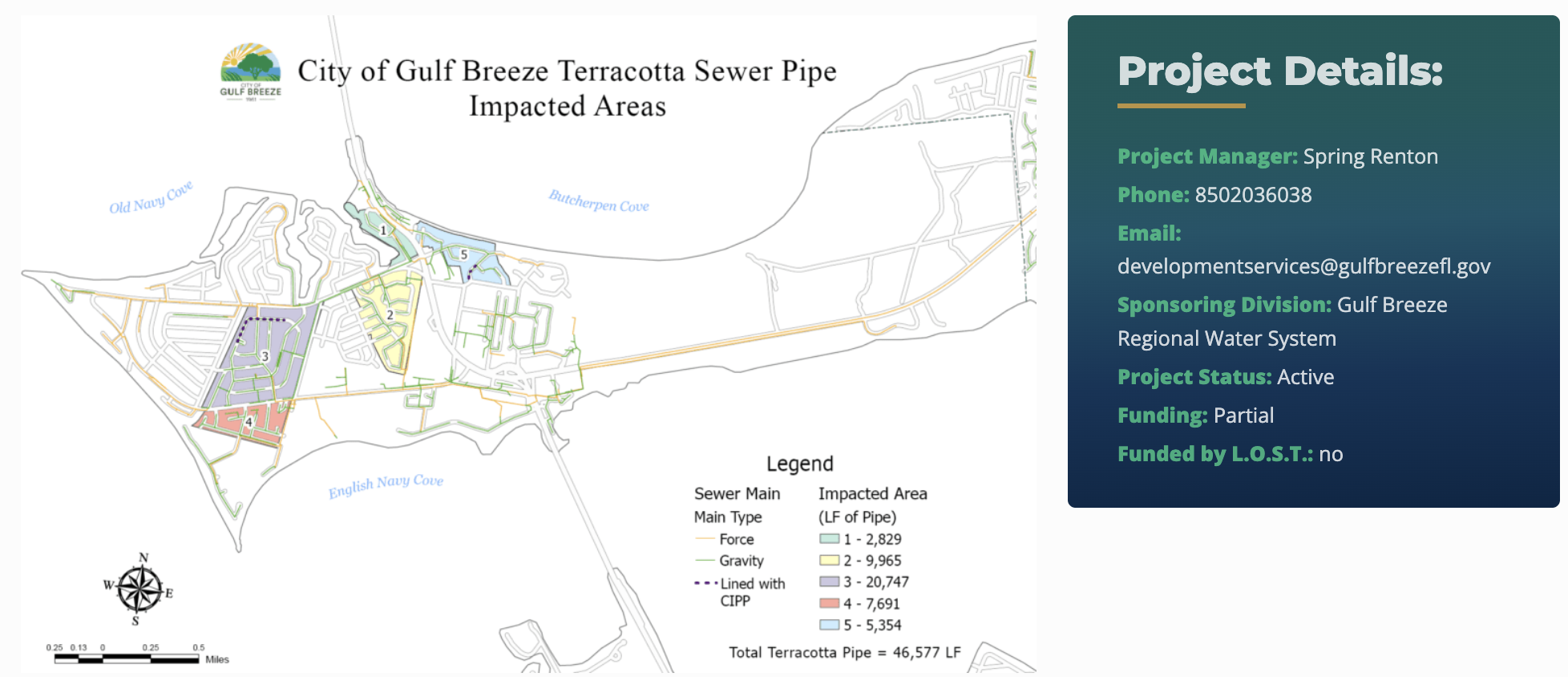This screenshot has height=677, width=1568.
Task: Click the area 5 blue legend swatch
Action: tap(829, 625)
